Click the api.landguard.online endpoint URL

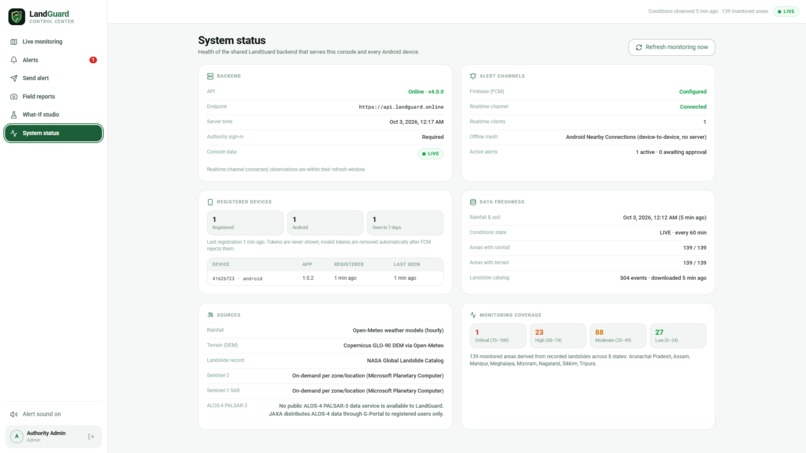tap(401, 107)
